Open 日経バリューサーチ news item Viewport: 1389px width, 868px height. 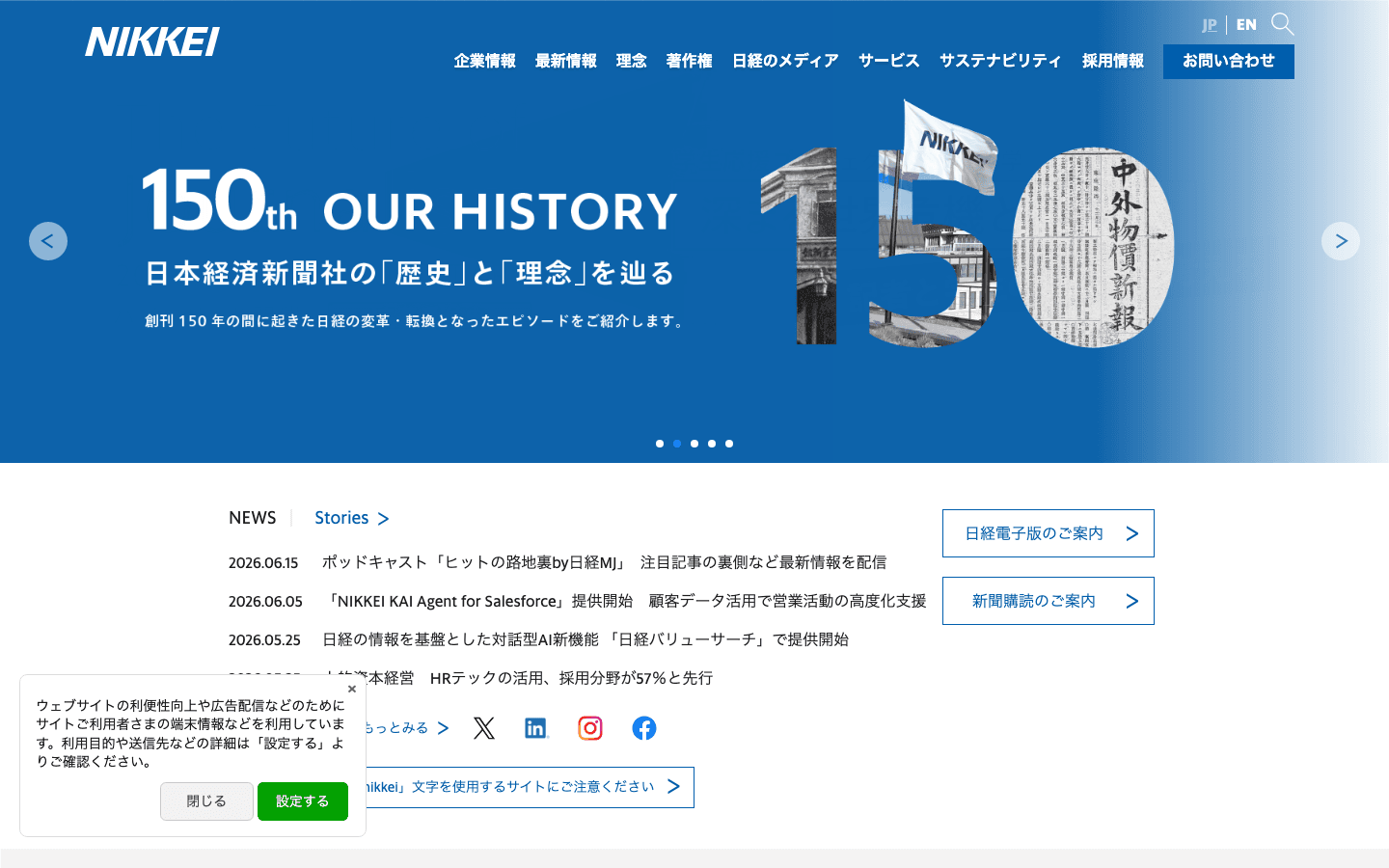pos(586,639)
